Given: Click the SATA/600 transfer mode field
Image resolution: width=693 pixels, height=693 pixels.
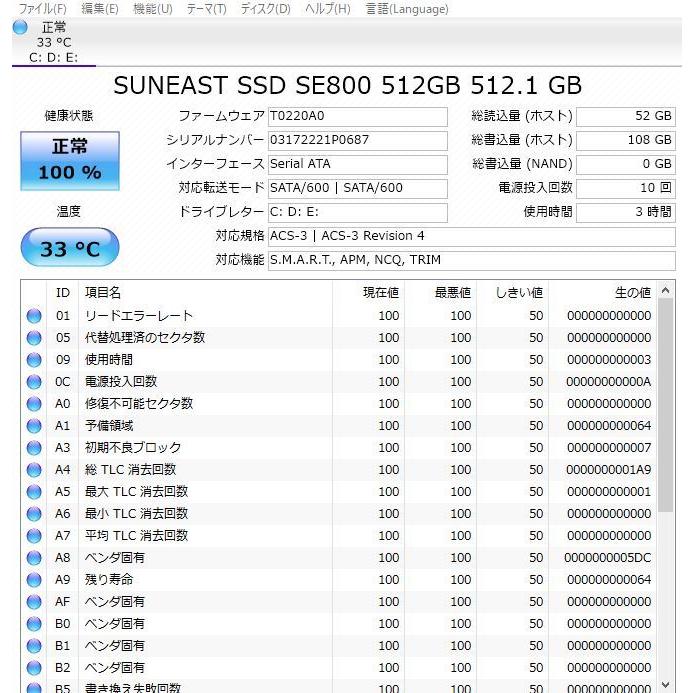Looking at the screenshot, I should point(358,188).
